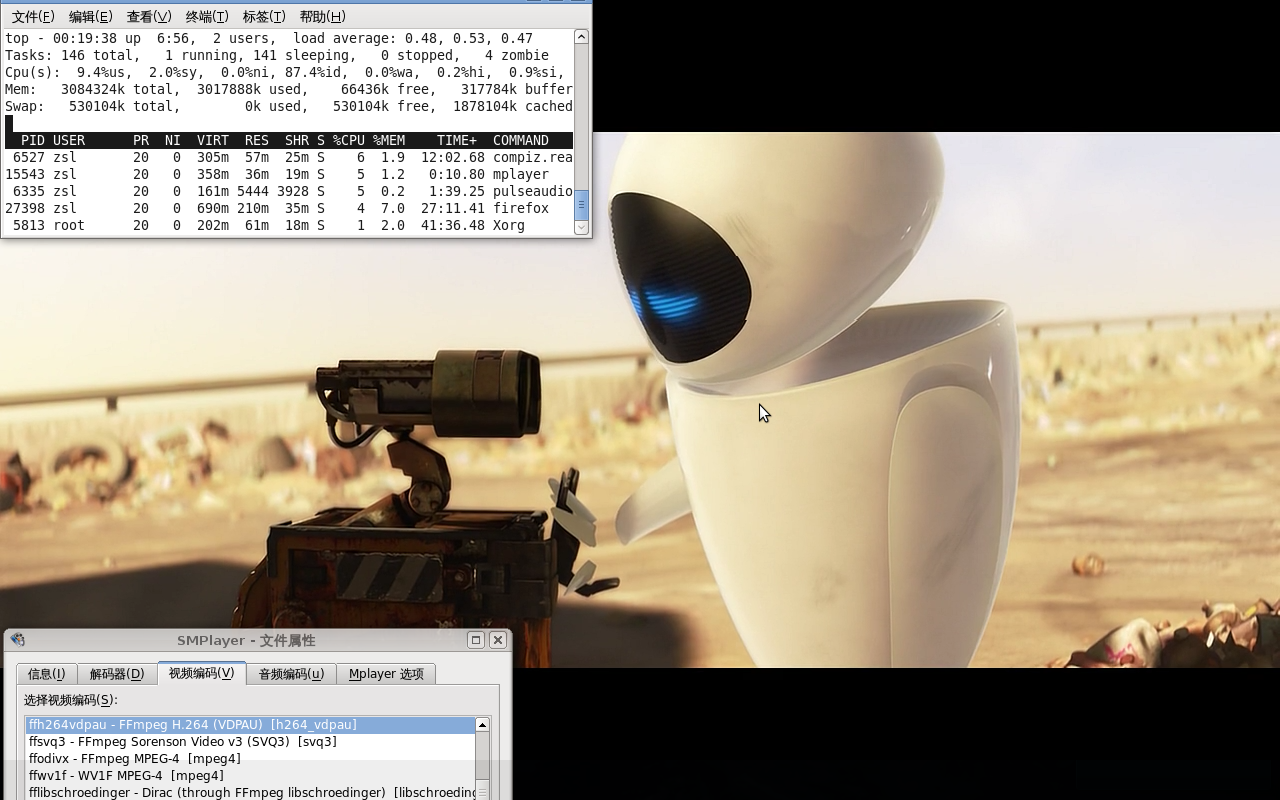Click the Tasks summary line in top
The width and height of the screenshot is (1280, 800).
277,55
